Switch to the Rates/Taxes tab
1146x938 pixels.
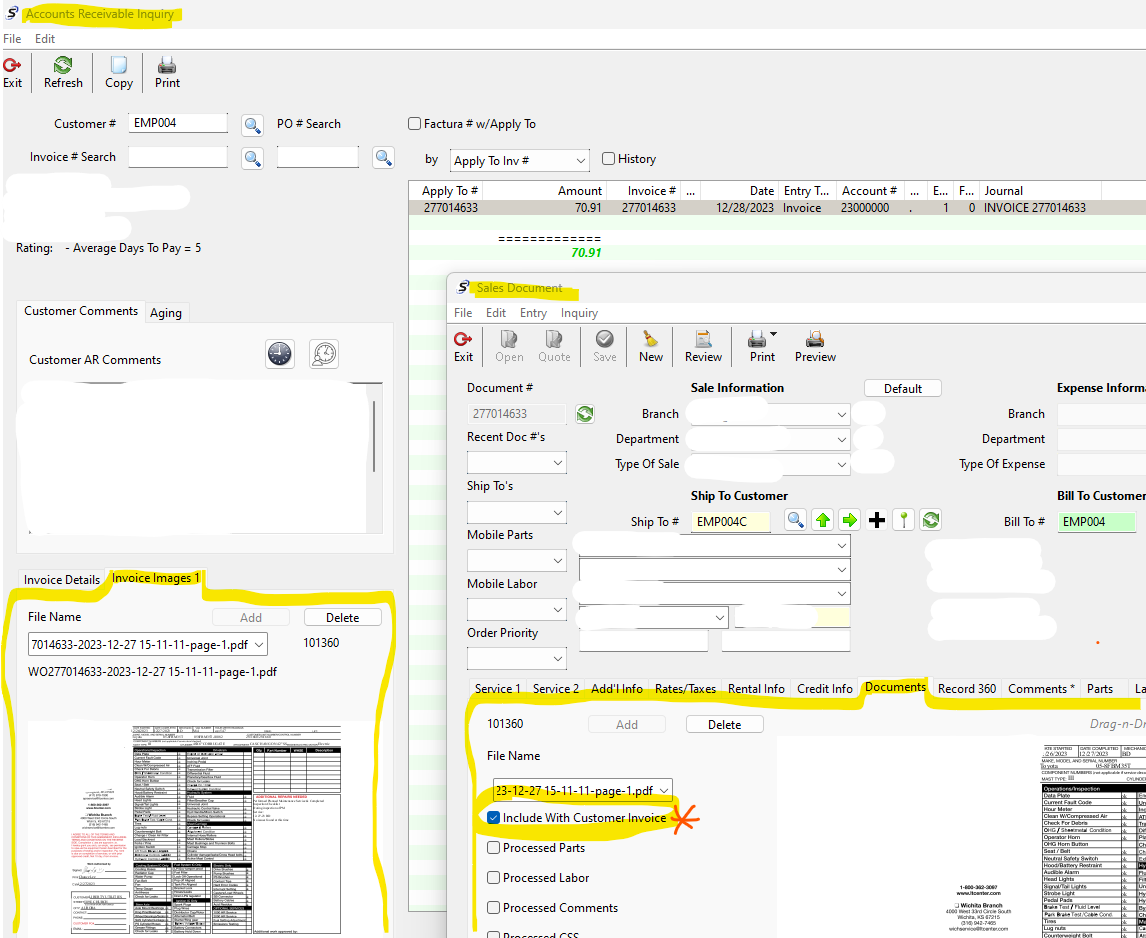(685, 689)
